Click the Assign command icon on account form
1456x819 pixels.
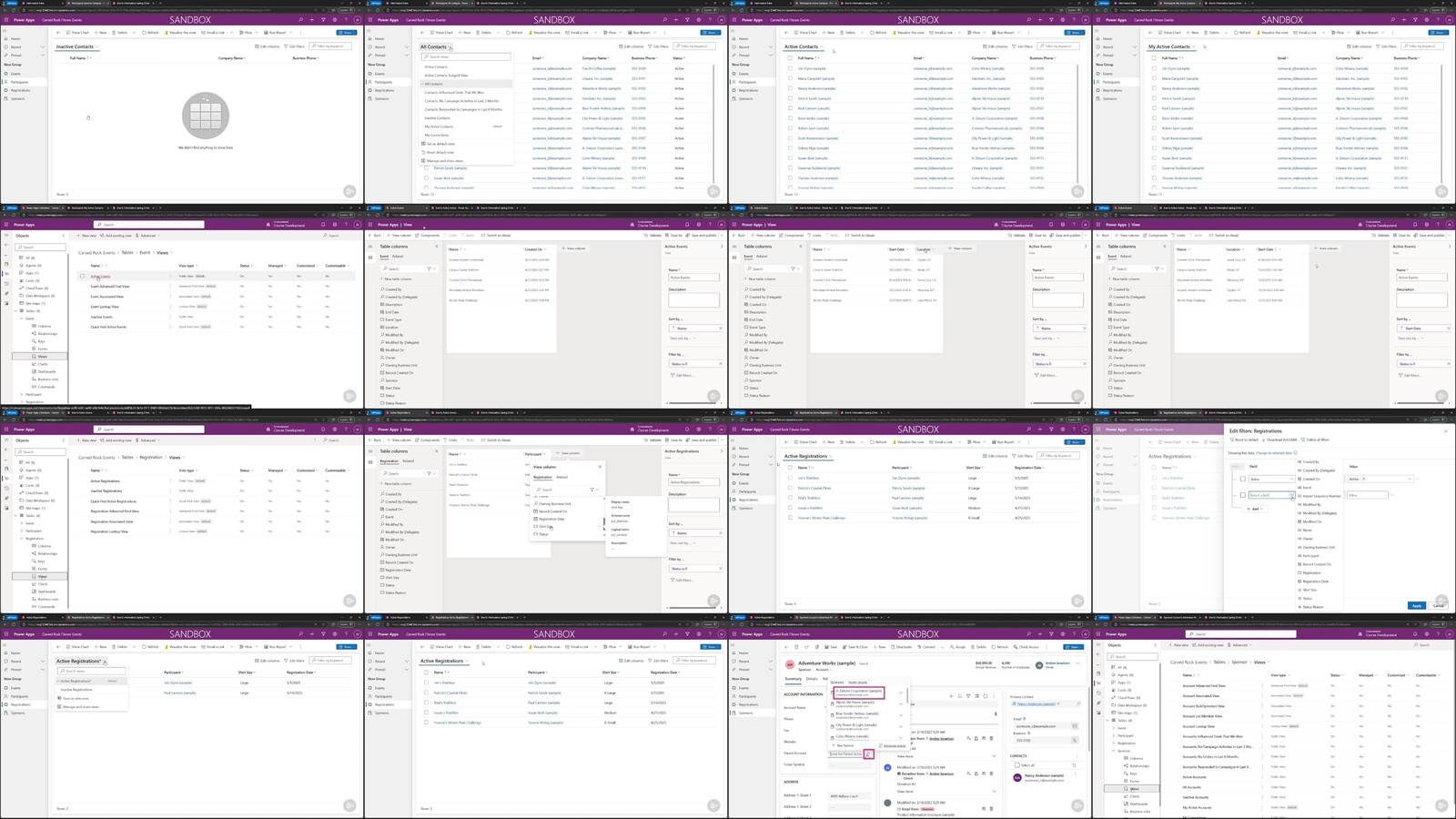tap(952, 647)
